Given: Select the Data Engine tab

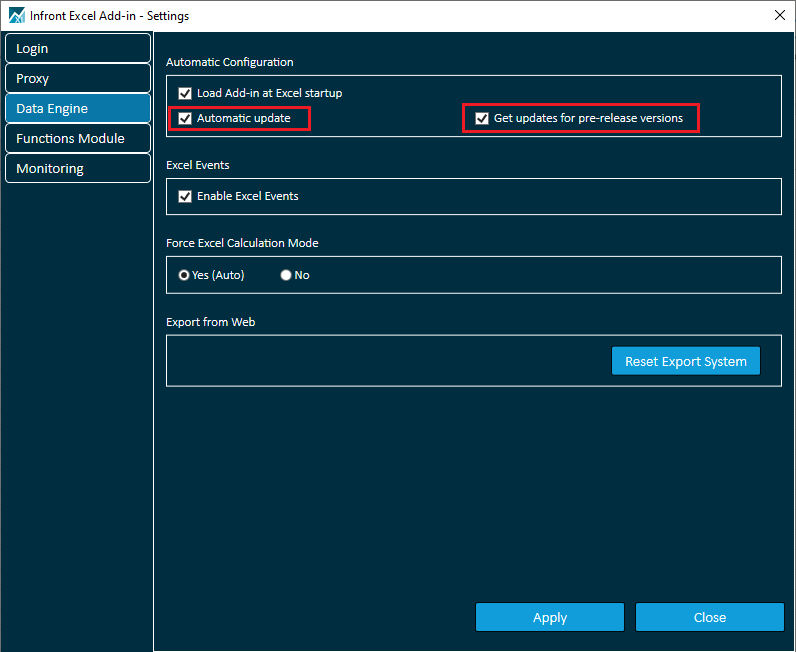Looking at the screenshot, I should coord(77,108).
